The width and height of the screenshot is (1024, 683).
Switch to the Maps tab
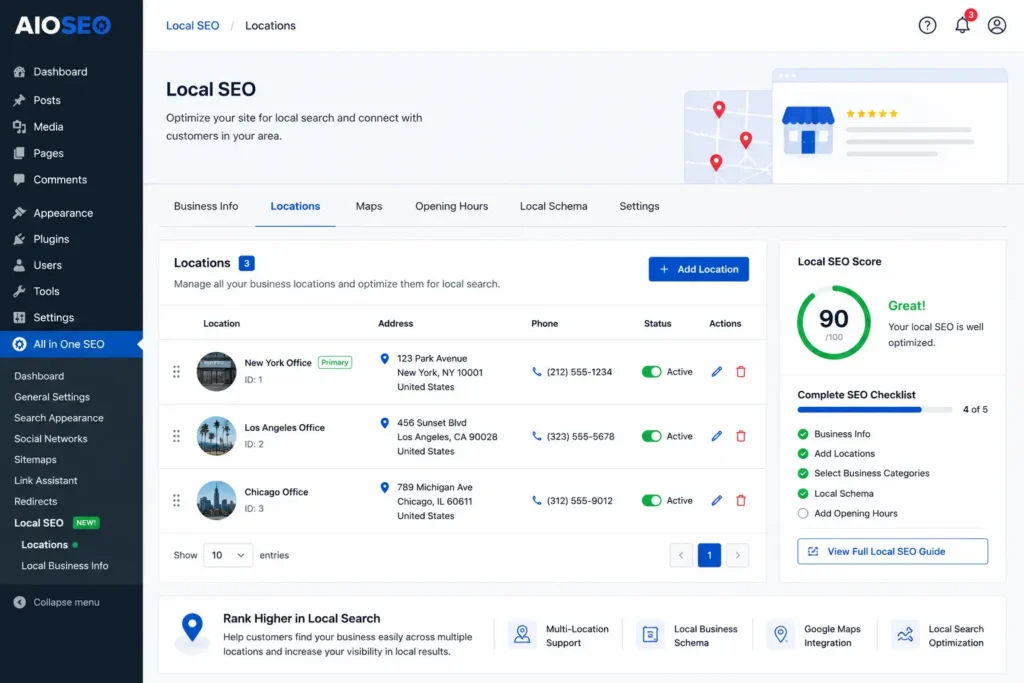(369, 206)
